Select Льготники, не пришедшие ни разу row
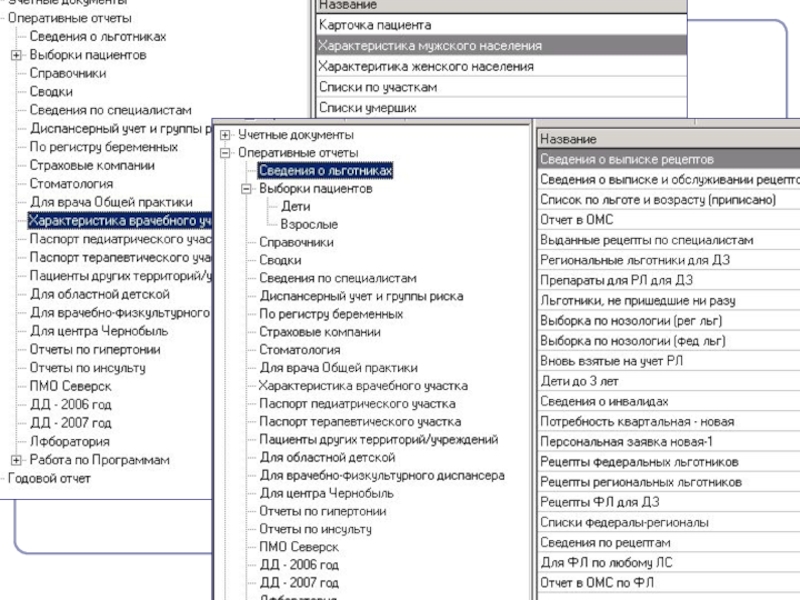Viewport: 800px width, 600px height. click(668, 301)
